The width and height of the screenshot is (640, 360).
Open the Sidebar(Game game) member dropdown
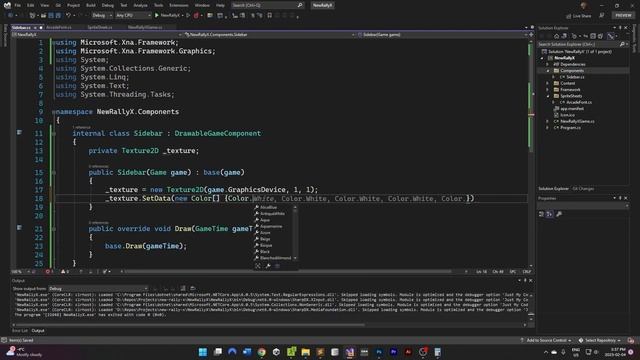pos(442,35)
